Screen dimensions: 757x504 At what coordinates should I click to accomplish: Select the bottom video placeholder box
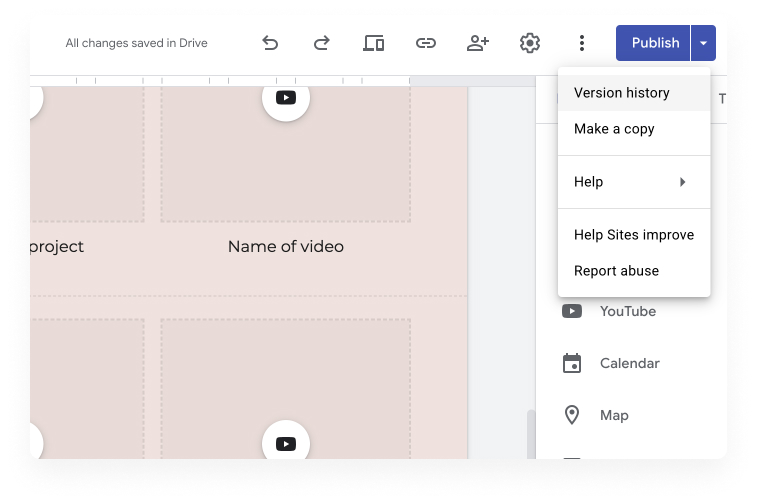click(286, 389)
